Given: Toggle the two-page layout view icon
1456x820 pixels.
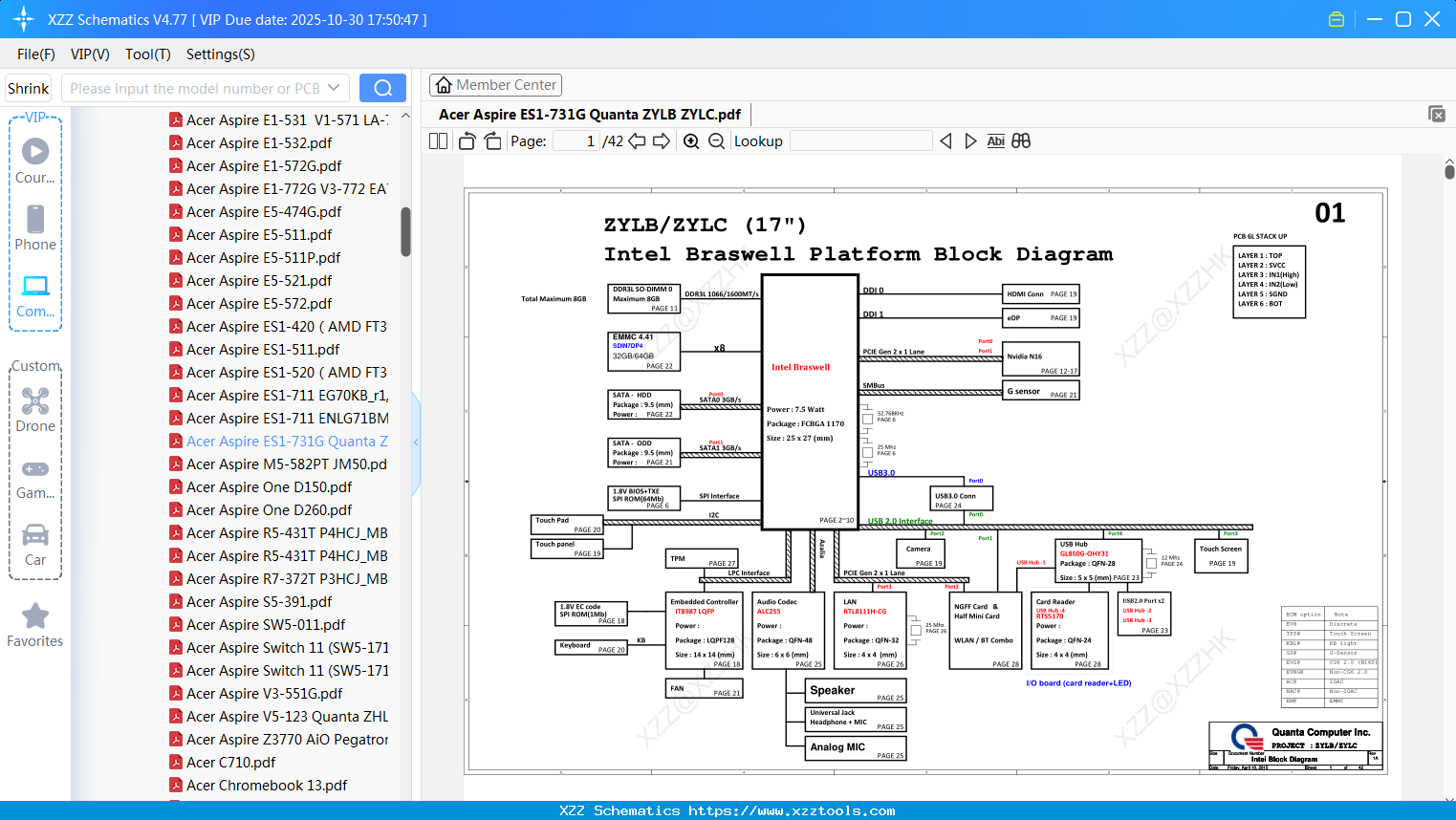Looking at the screenshot, I should point(439,141).
